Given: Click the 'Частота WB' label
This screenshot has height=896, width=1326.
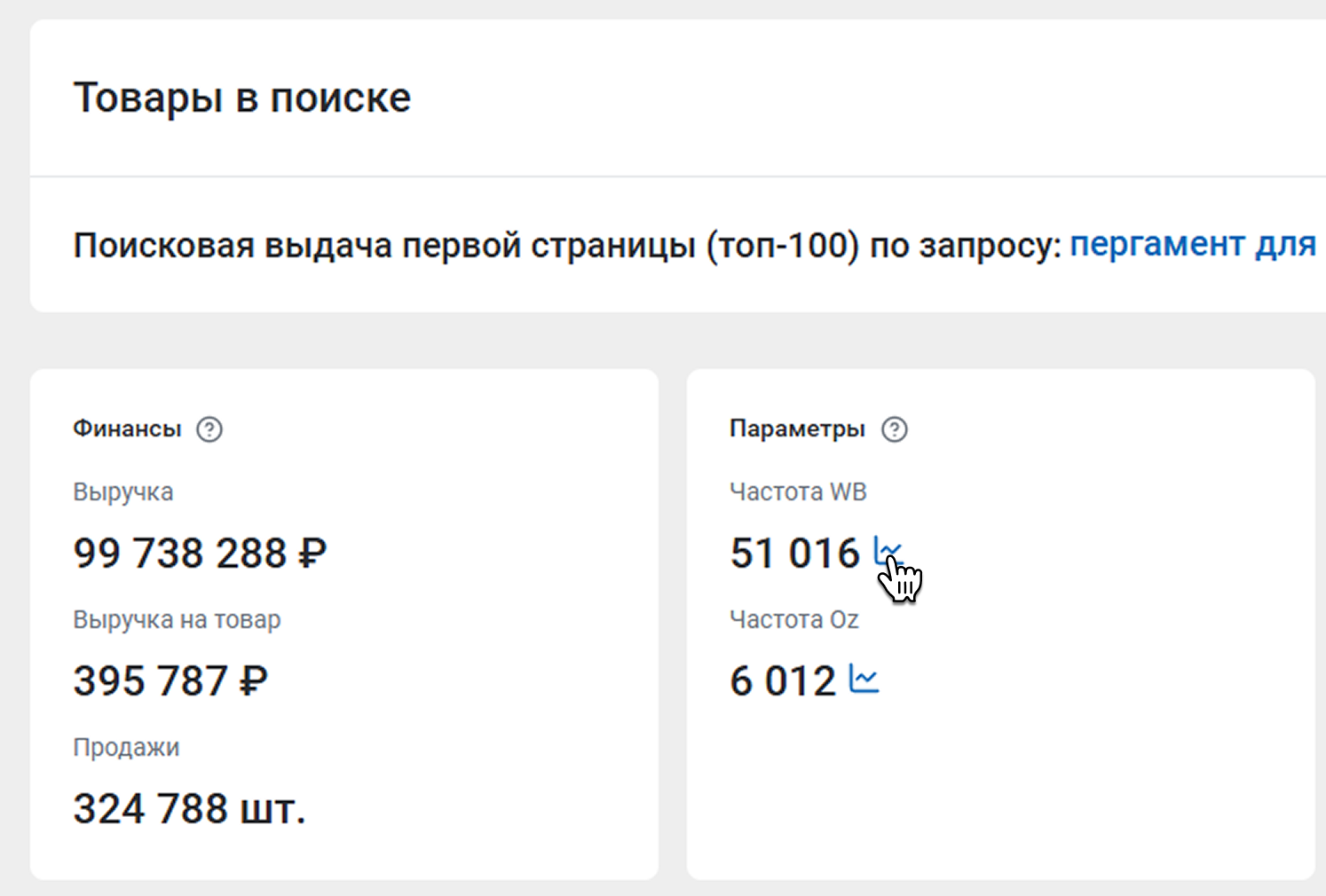Looking at the screenshot, I should tap(798, 492).
